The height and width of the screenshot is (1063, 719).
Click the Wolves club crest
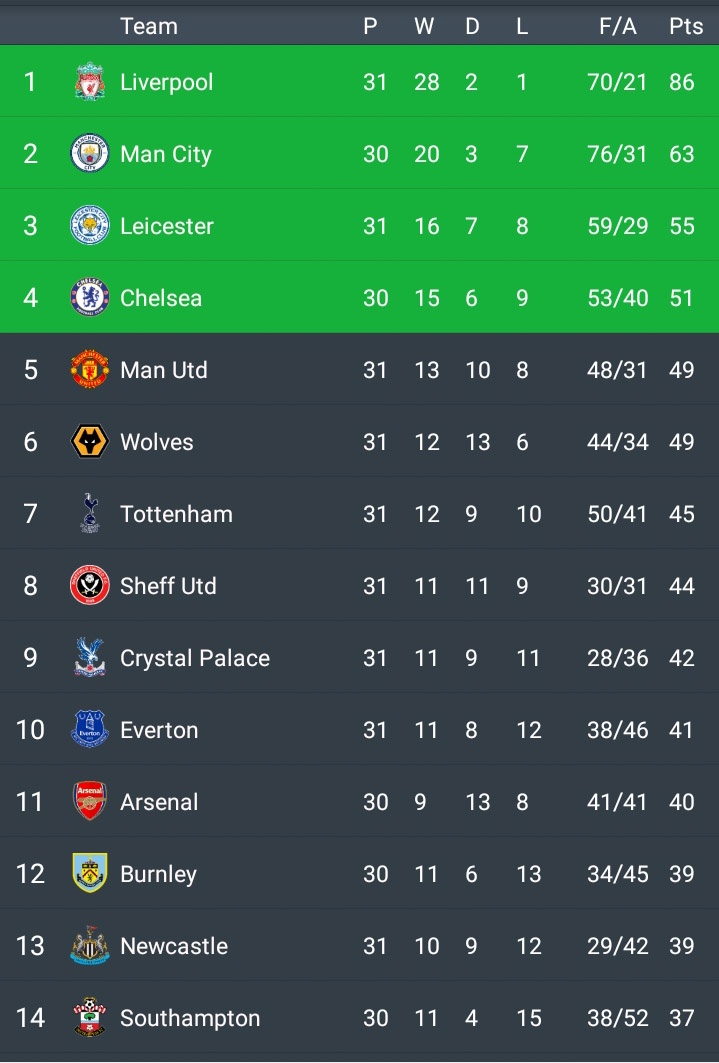tap(90, 442)
